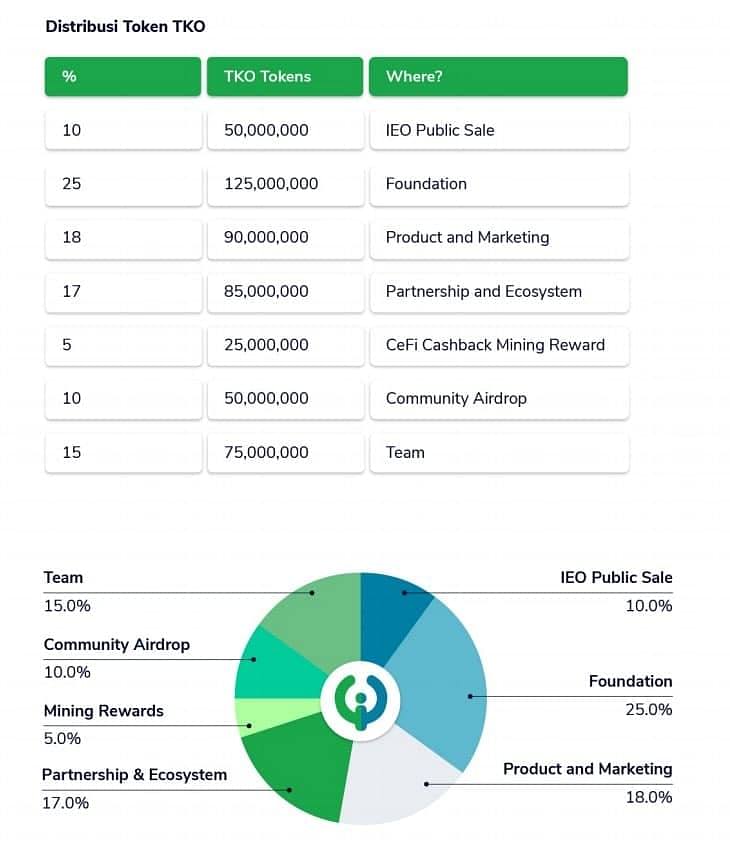Click the 'Where?' column header
Viewport: 730px width, 846px height.
coord(498,77)
